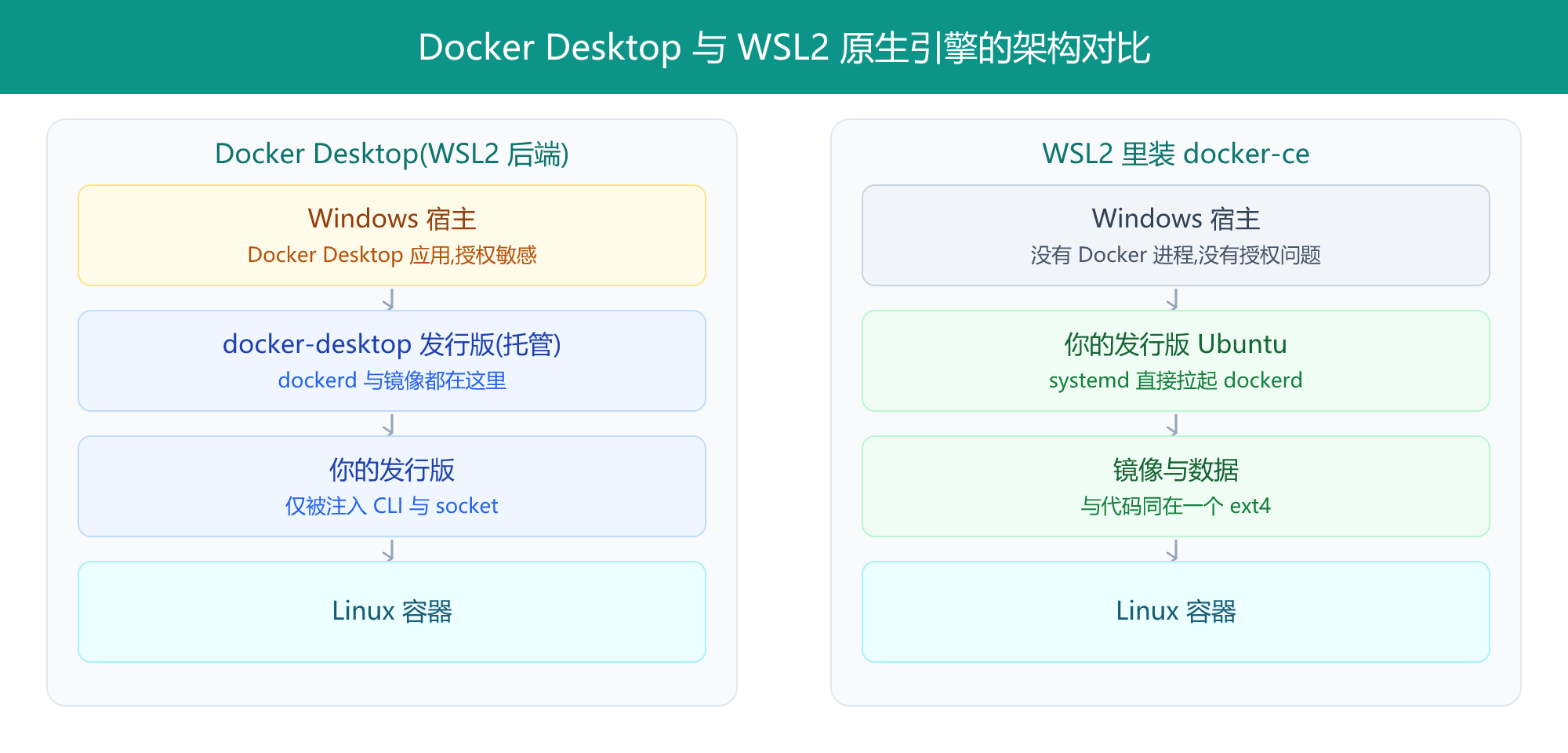This screenshot has width=1568, height=753.
Task: Click the text "dockerd 与镜像都在这里"
Action: click(392, 380)
